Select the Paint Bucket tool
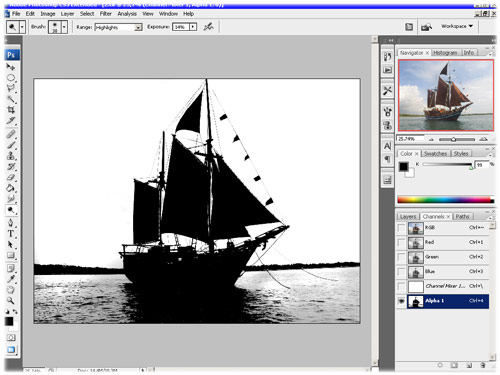Viewport: 500px width, 375px height. 11,188
